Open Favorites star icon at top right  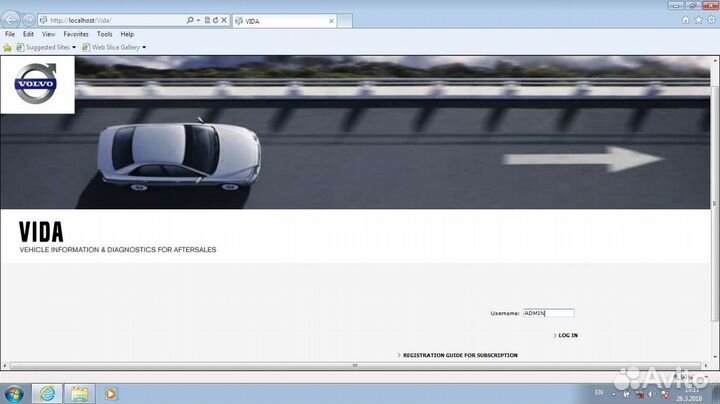click(x=698, y=20)
